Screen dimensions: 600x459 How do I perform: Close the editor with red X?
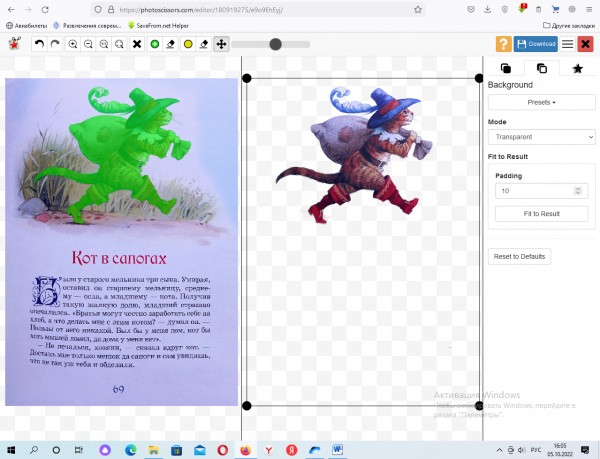[585, 44]
